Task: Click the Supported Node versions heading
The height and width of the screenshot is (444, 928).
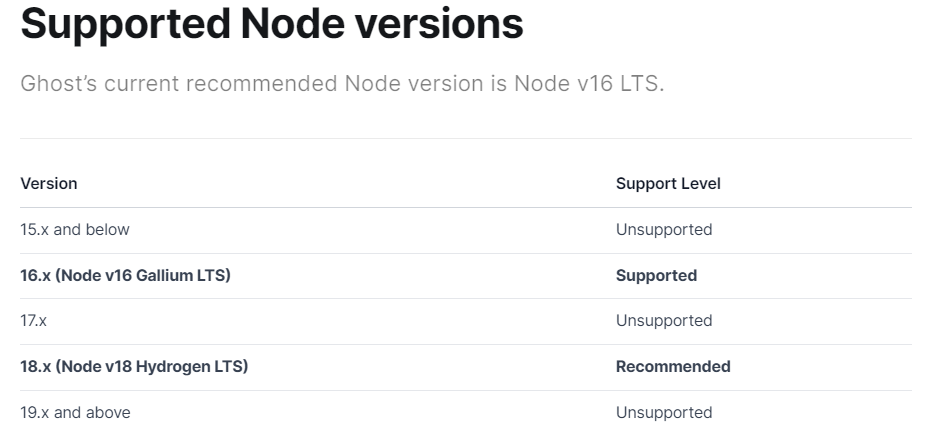Action: coord(272,24)
